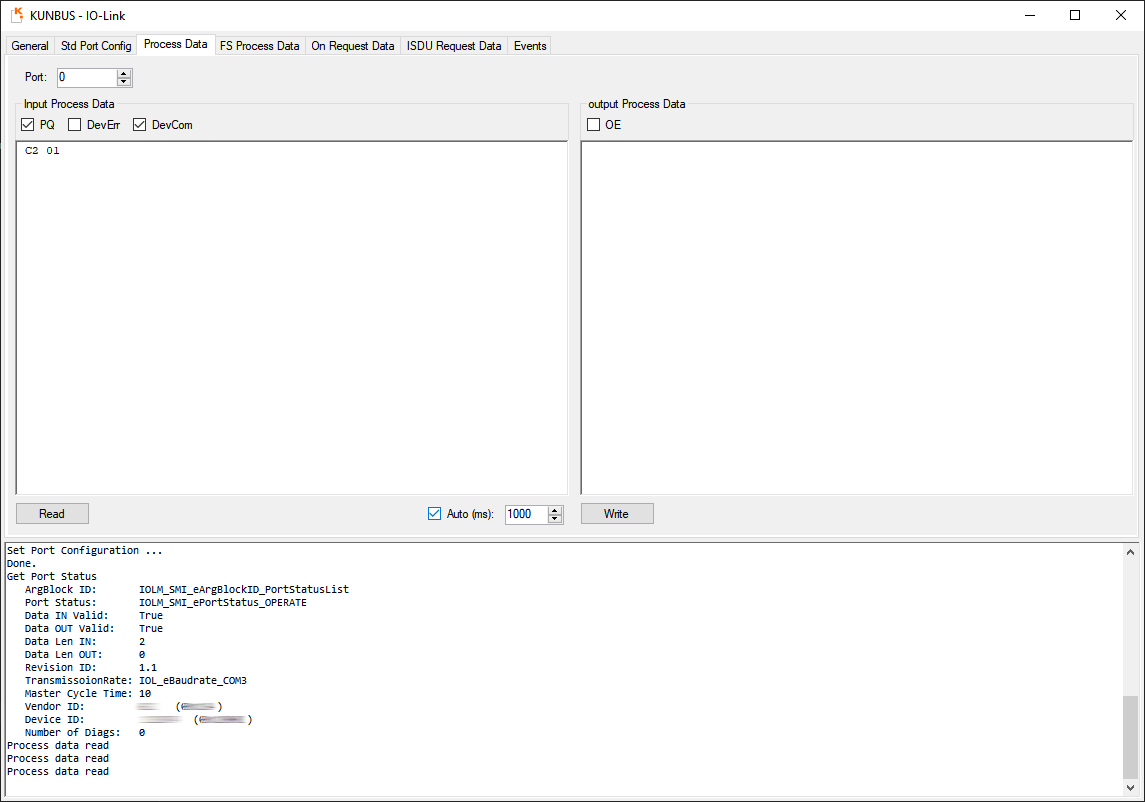Screen dimensions: 1145x802
Task: Toggle the PQ checkbox
Action: (28, 125)
